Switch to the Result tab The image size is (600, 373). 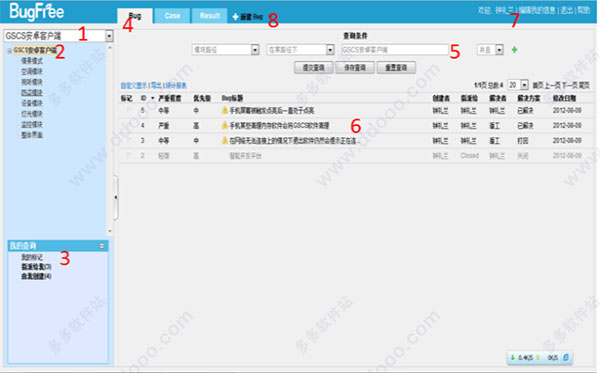click(x=210, y=16)
